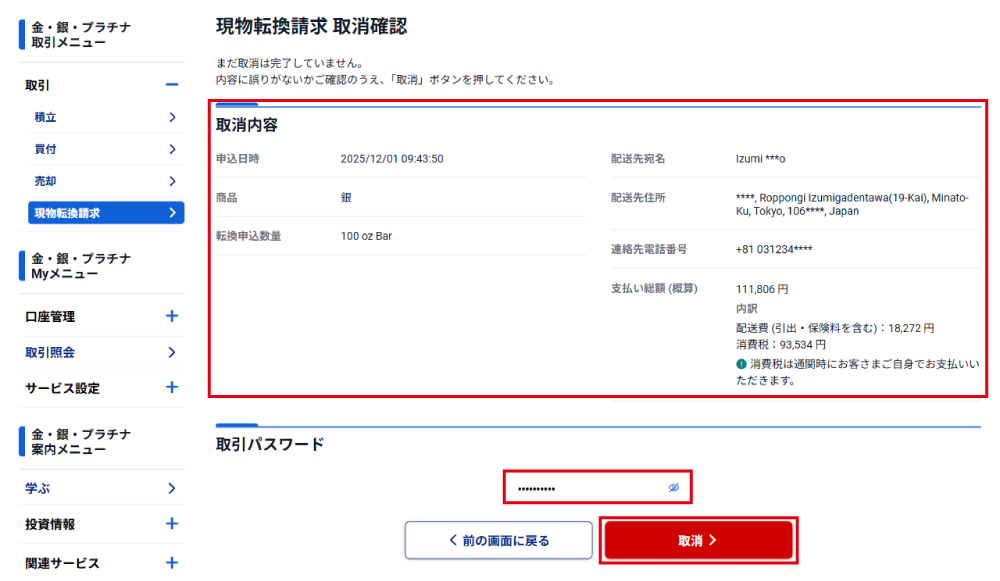Click the chevron arrow beside 買付

[172, 149]
